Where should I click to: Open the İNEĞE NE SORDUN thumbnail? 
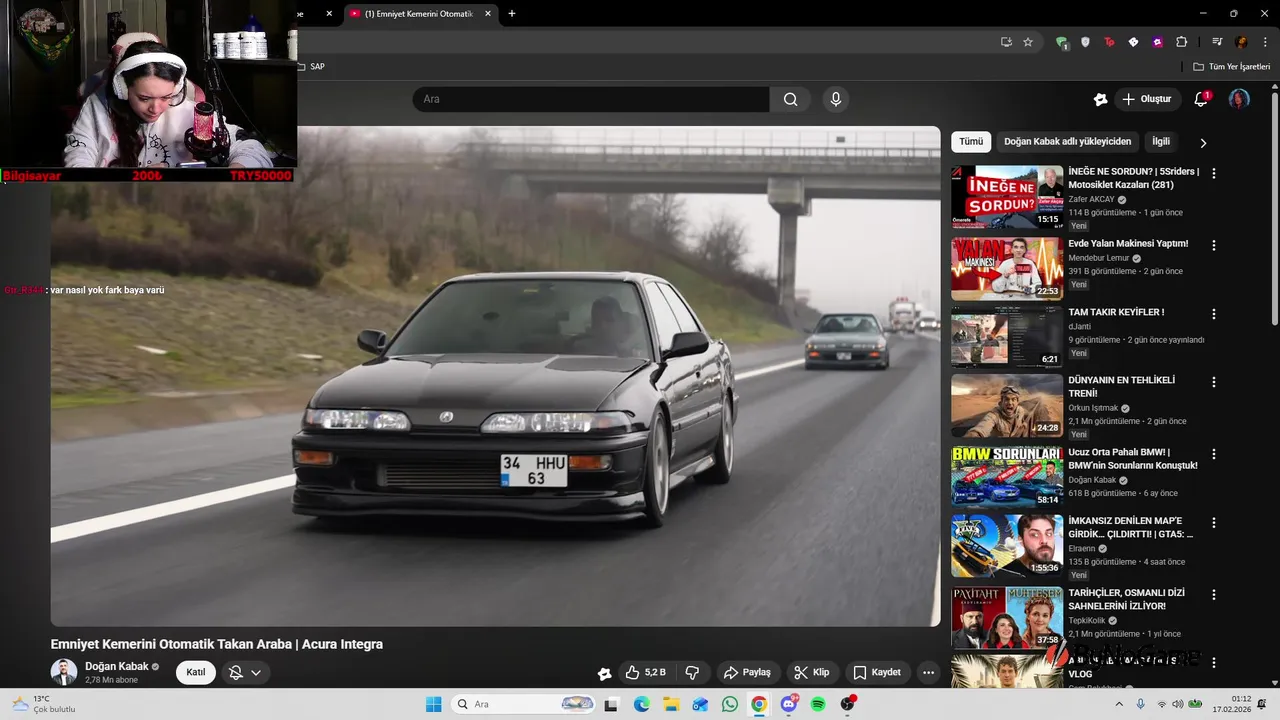(x=1007, y=197)
